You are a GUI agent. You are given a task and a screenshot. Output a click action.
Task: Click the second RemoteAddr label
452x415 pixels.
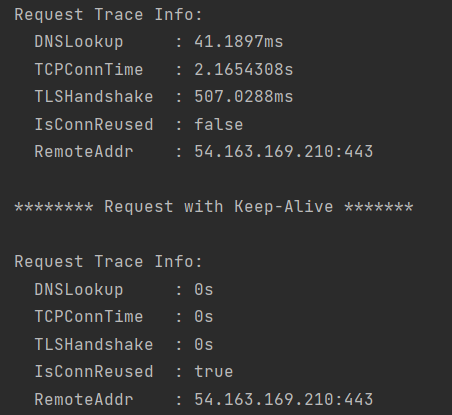click(x=84, y=399)
